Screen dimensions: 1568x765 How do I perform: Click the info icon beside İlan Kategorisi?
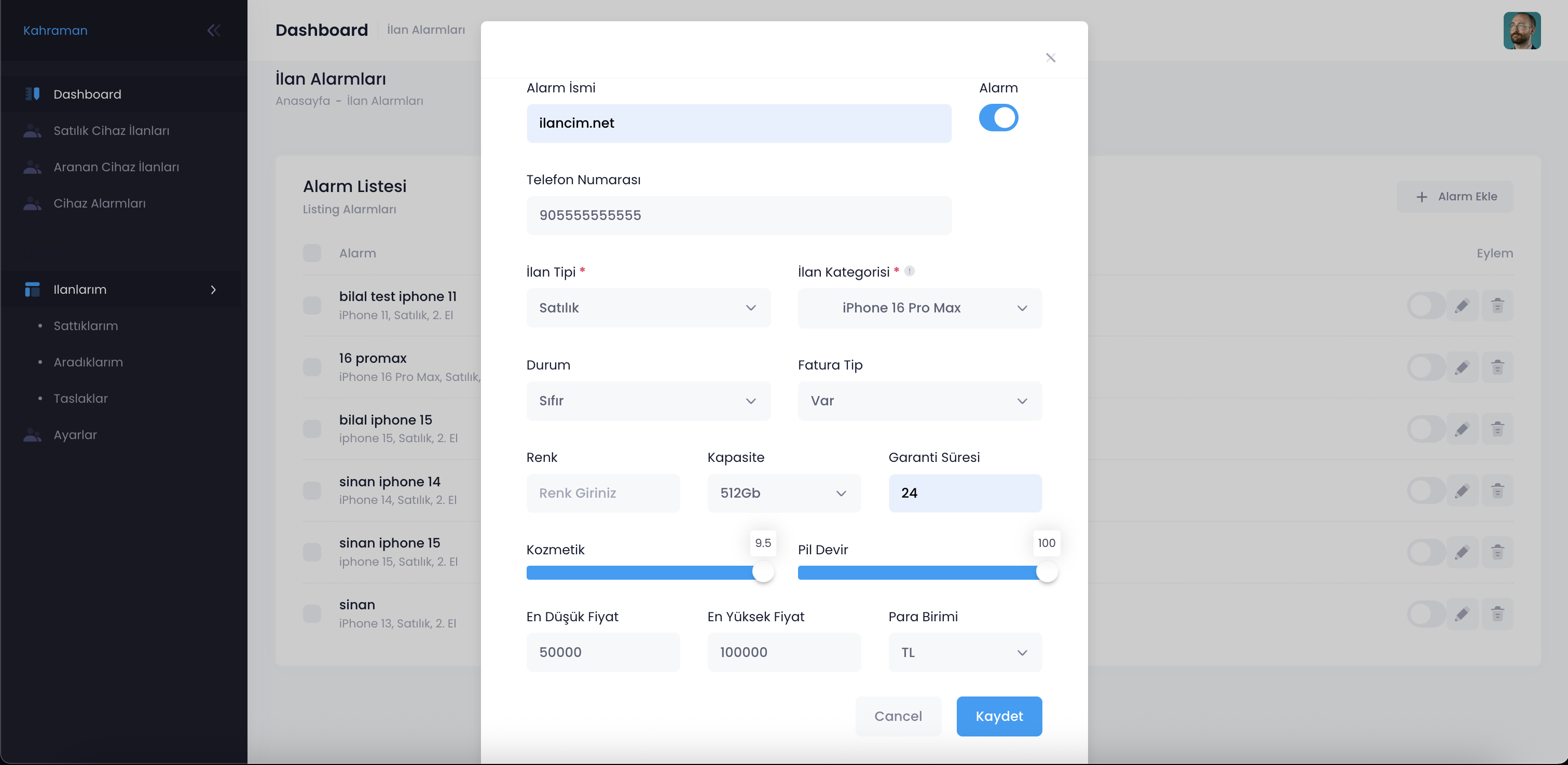tap(910, 271)
